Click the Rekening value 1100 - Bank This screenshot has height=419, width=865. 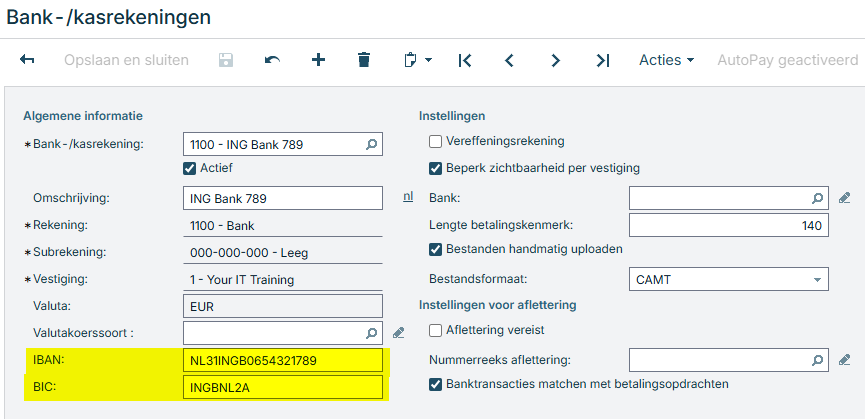tap(222, 225)
